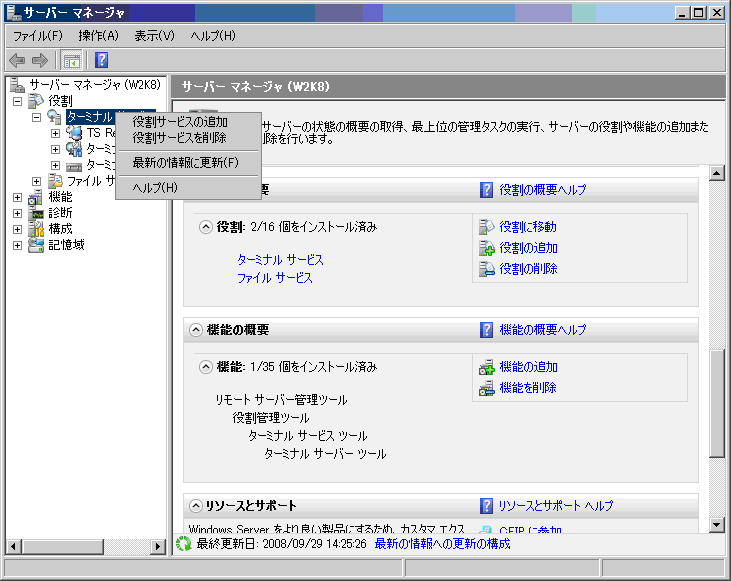
Task: Expand the TS Re... tree node
Action: [55, 134]
